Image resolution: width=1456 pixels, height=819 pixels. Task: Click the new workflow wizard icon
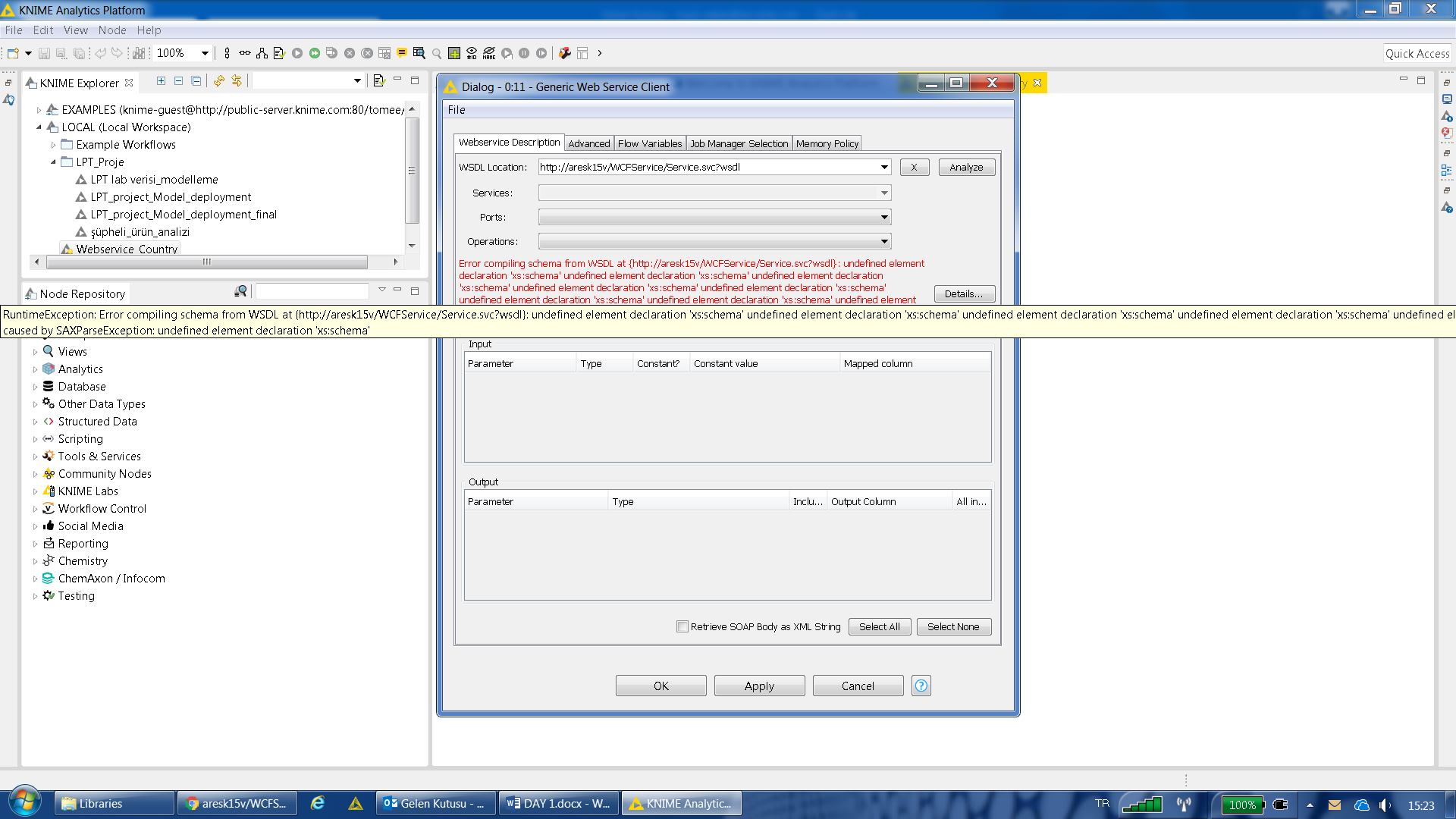click(13, 53)
